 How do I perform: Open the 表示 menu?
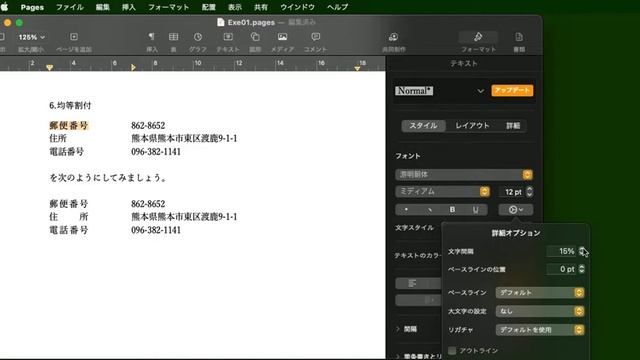point(235,7)
